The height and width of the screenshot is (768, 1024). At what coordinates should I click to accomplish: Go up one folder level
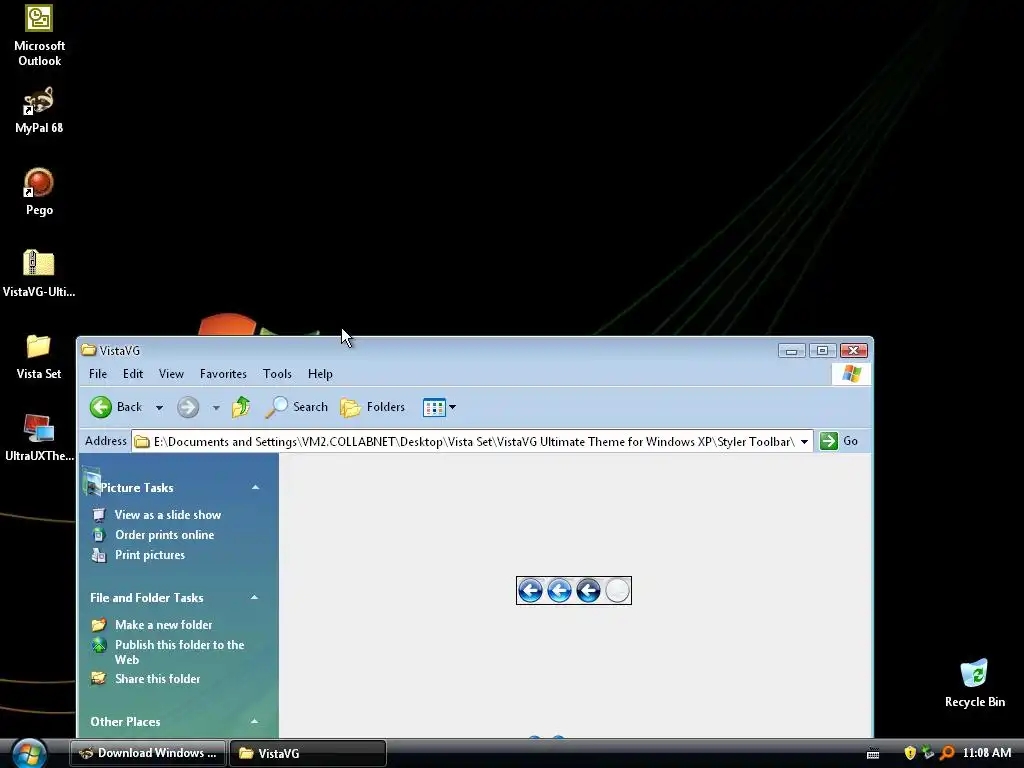(x=241, y=407)
